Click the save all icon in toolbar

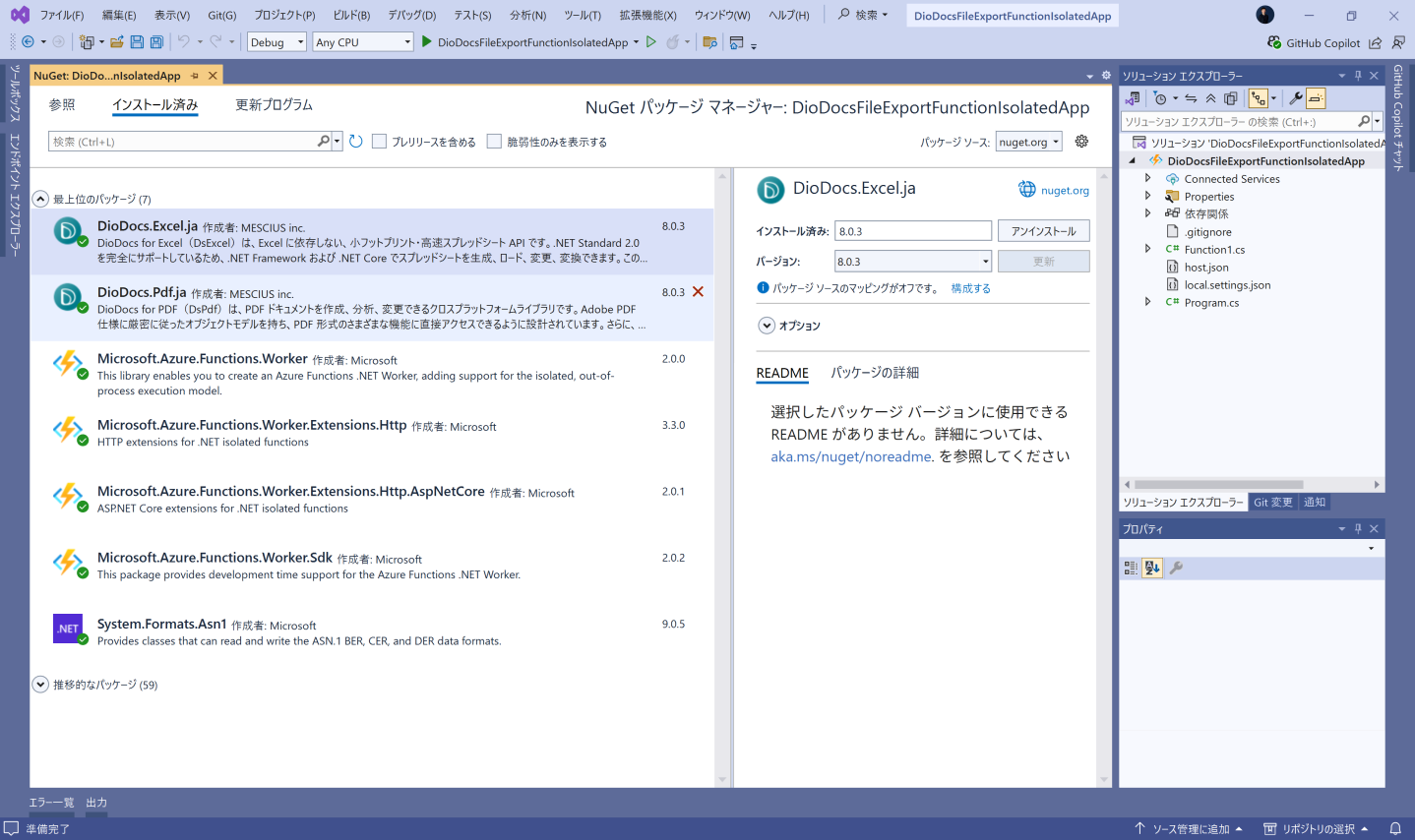coord(156,42)
